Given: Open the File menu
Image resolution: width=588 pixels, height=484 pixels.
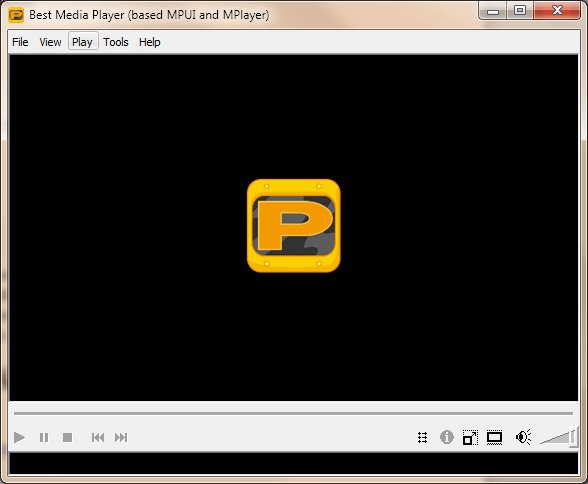Looking at the screenshot, I should (20, 42).
